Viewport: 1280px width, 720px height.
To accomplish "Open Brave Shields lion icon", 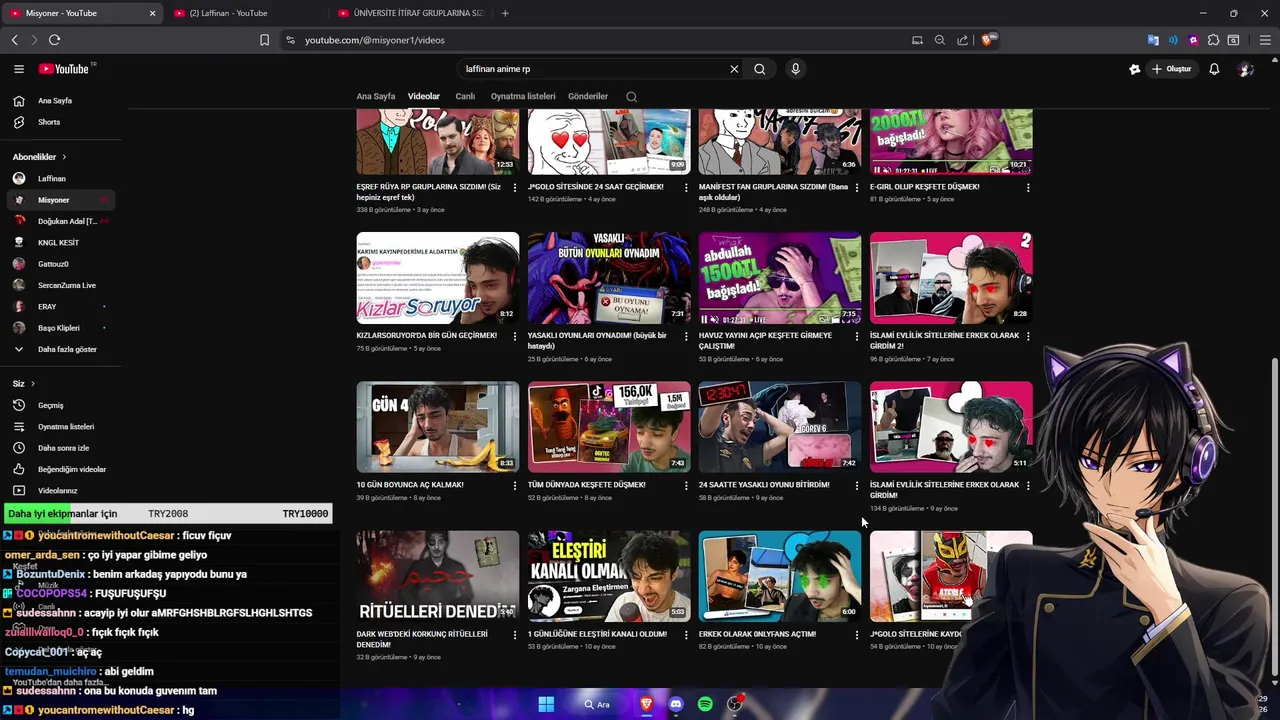I will (x=987, y=40).
